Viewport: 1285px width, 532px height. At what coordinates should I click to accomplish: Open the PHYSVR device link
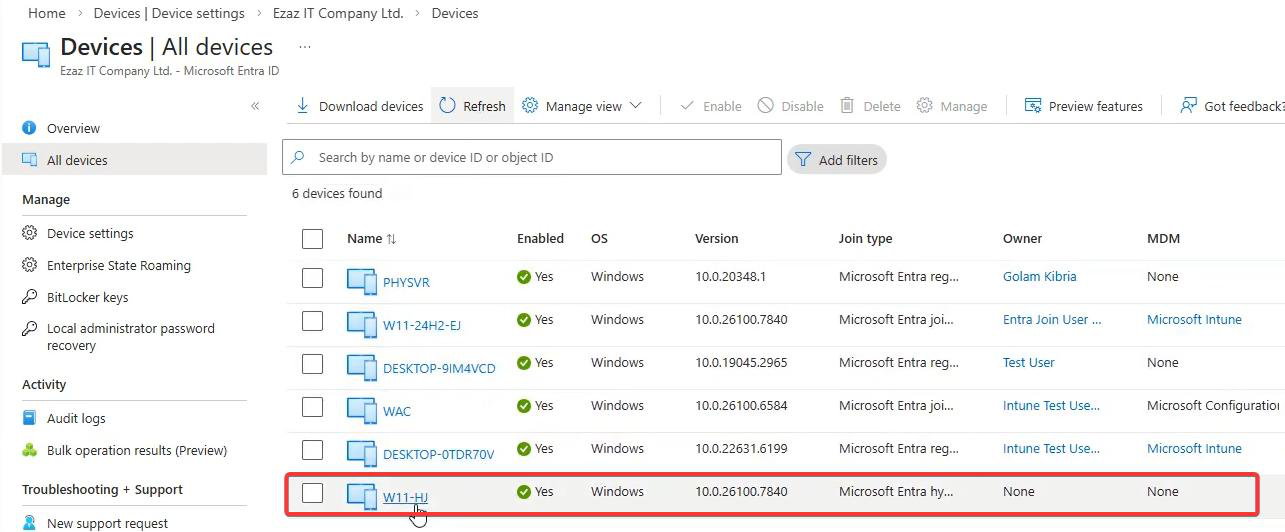(406, 282)
